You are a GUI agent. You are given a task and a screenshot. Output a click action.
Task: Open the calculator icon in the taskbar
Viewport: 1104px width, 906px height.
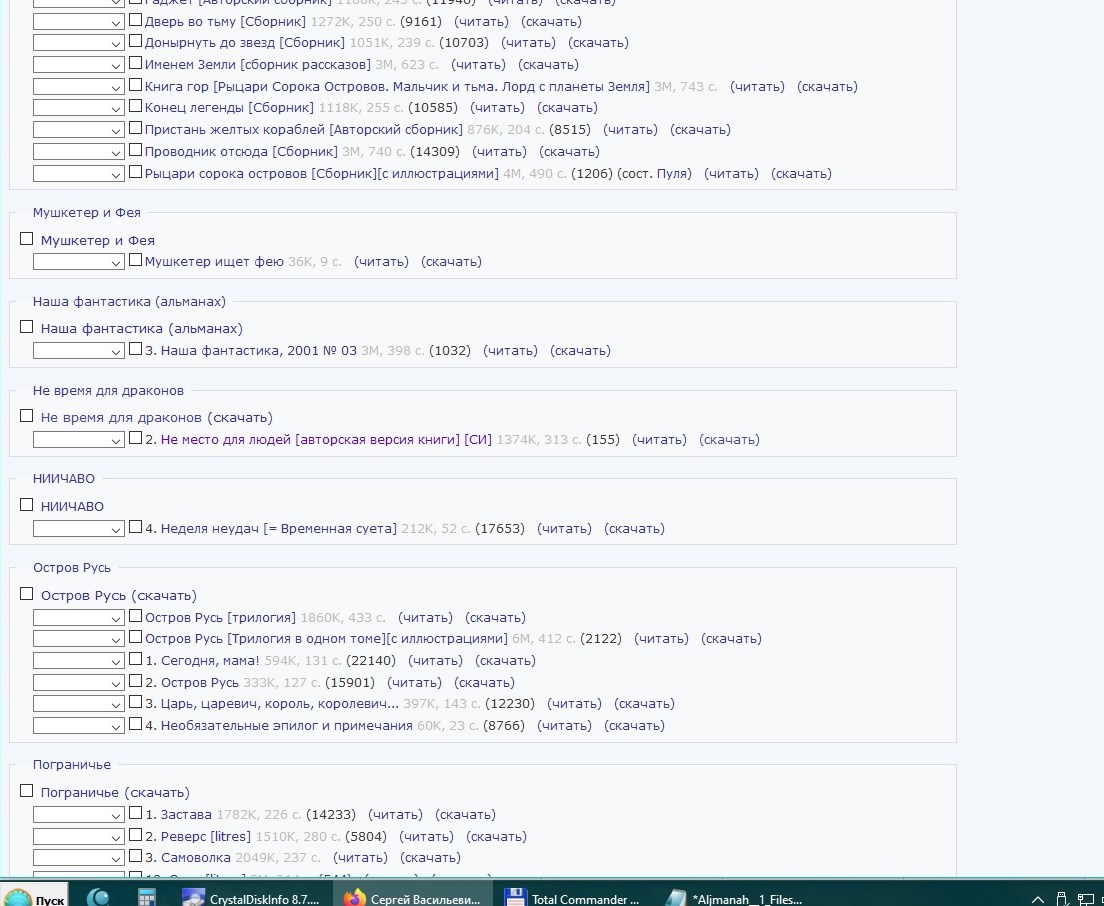[x=148, y=898]
